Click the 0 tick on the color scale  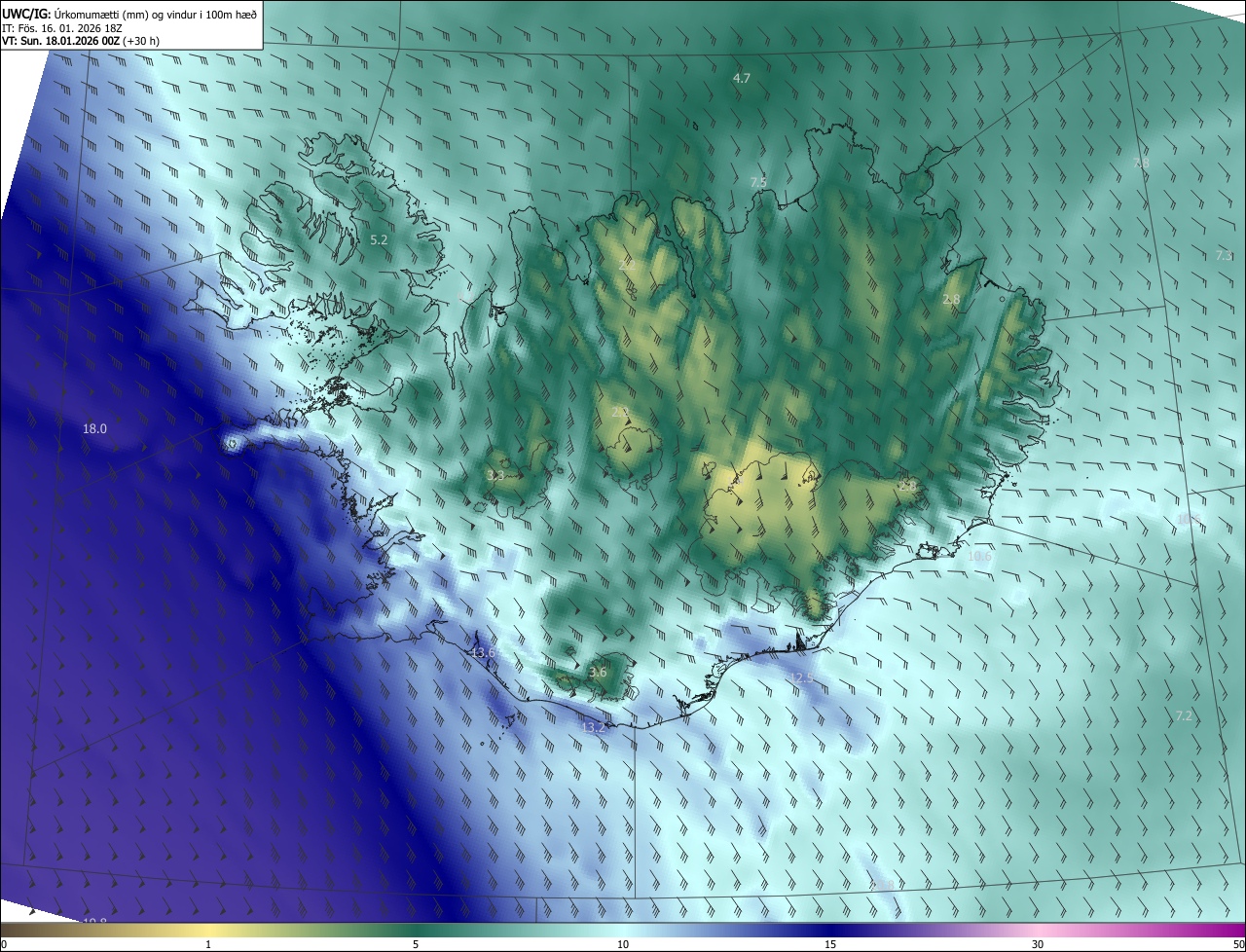tap(4, 944)
